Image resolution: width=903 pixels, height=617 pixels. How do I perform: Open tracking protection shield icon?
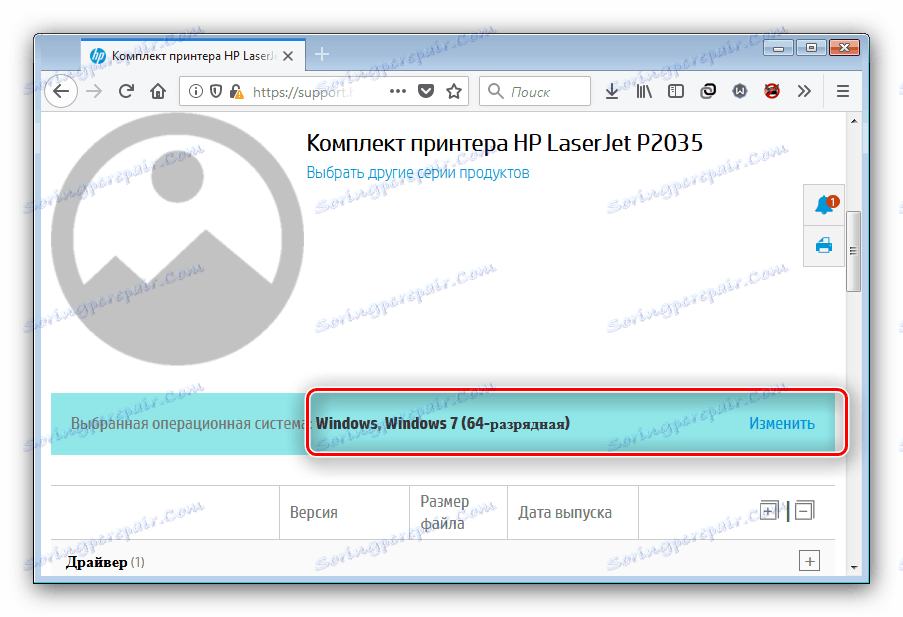[x=215, y=91]
